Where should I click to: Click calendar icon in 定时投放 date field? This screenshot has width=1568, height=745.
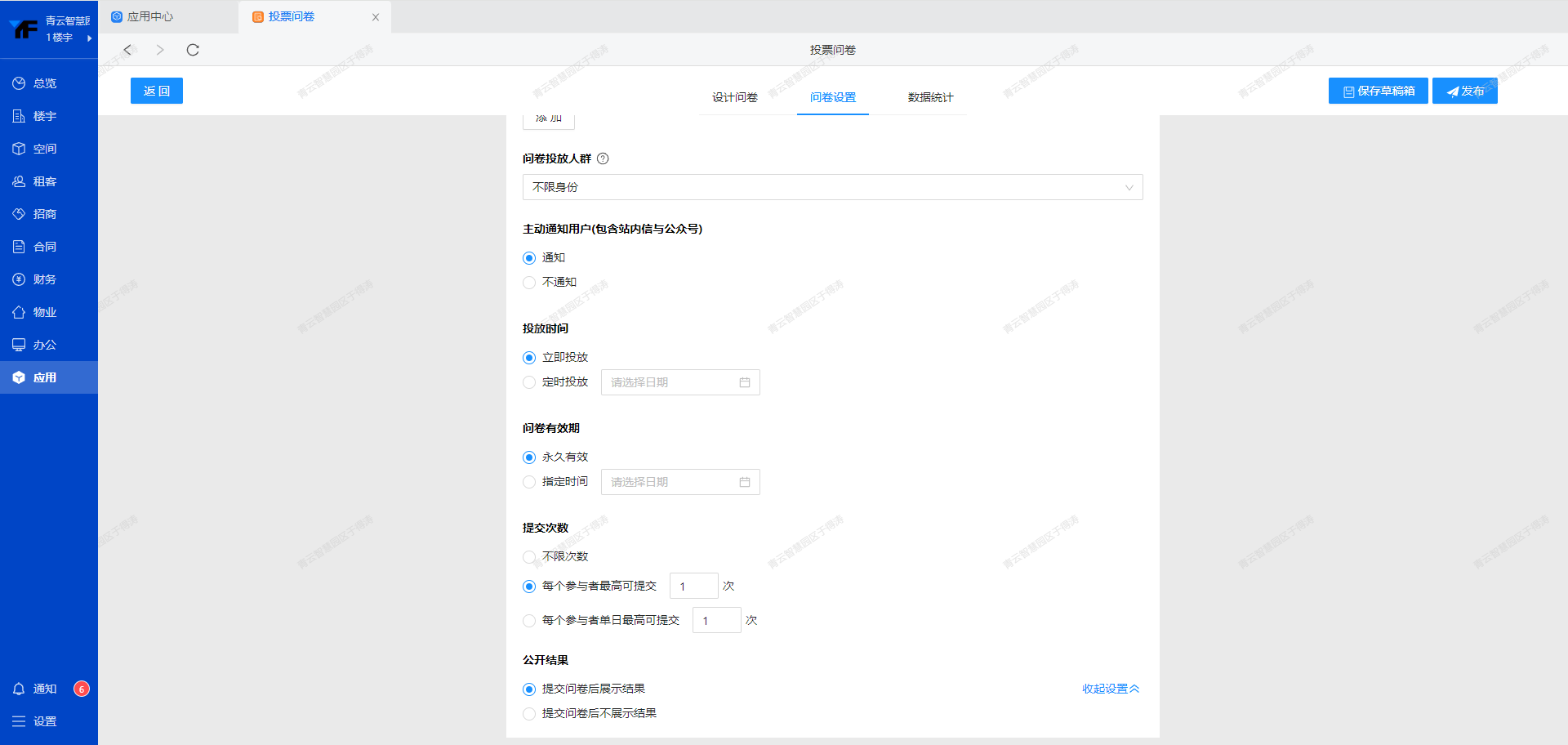pyautogui.click(x=744, y=382)
